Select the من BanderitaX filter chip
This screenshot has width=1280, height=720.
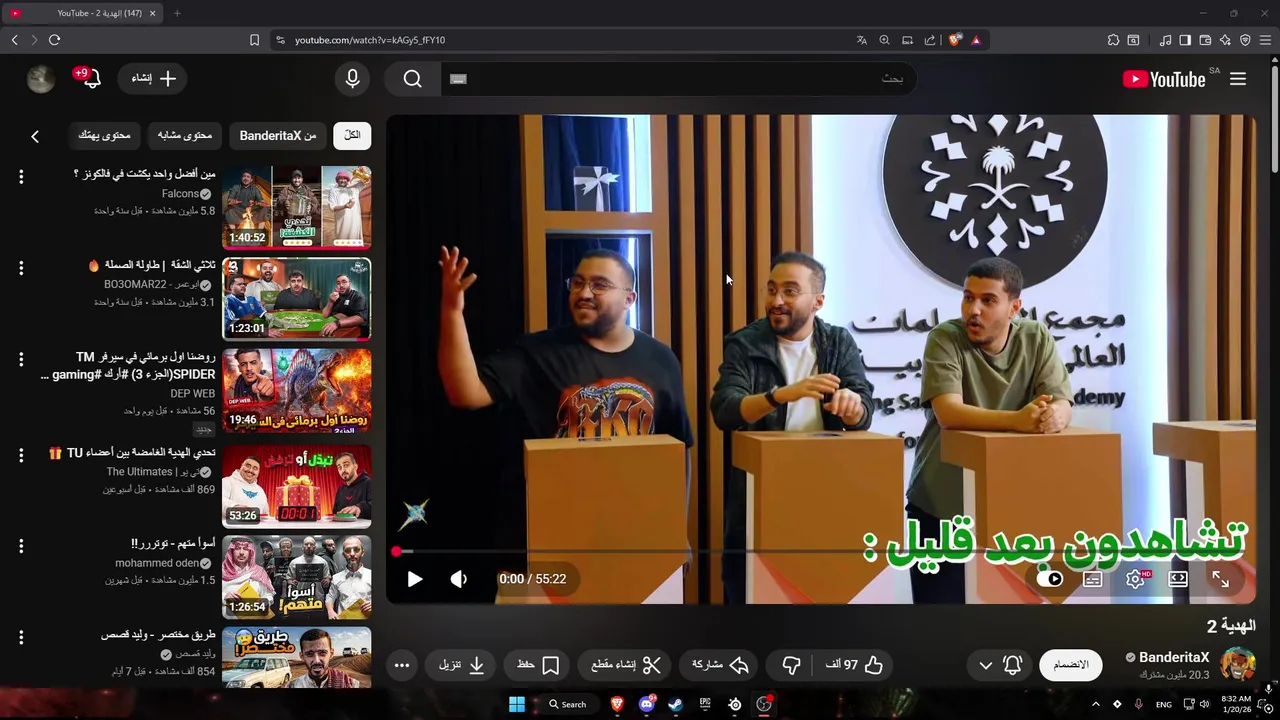tap(278, 135)
